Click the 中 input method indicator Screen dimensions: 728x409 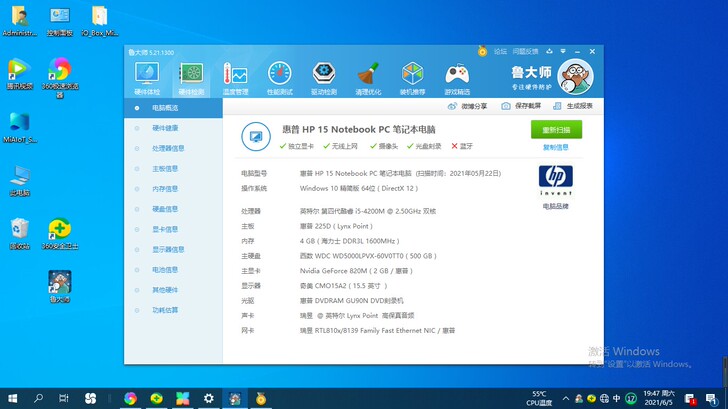click(x=617, y=398)
